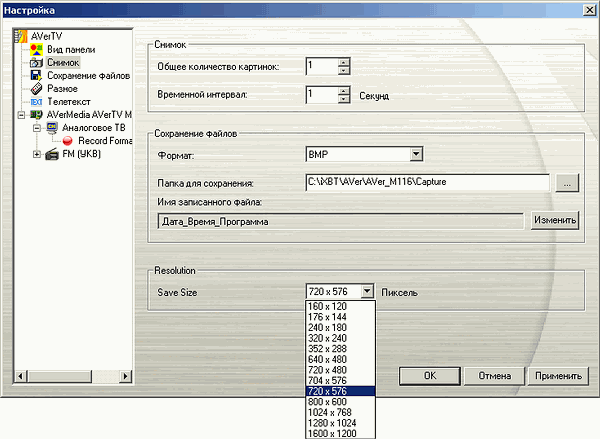Image resolution: width=600 pixels, height=439 pixels.
Task: Click the Сохранение файлов floppy disk icon
Action: 36,75
